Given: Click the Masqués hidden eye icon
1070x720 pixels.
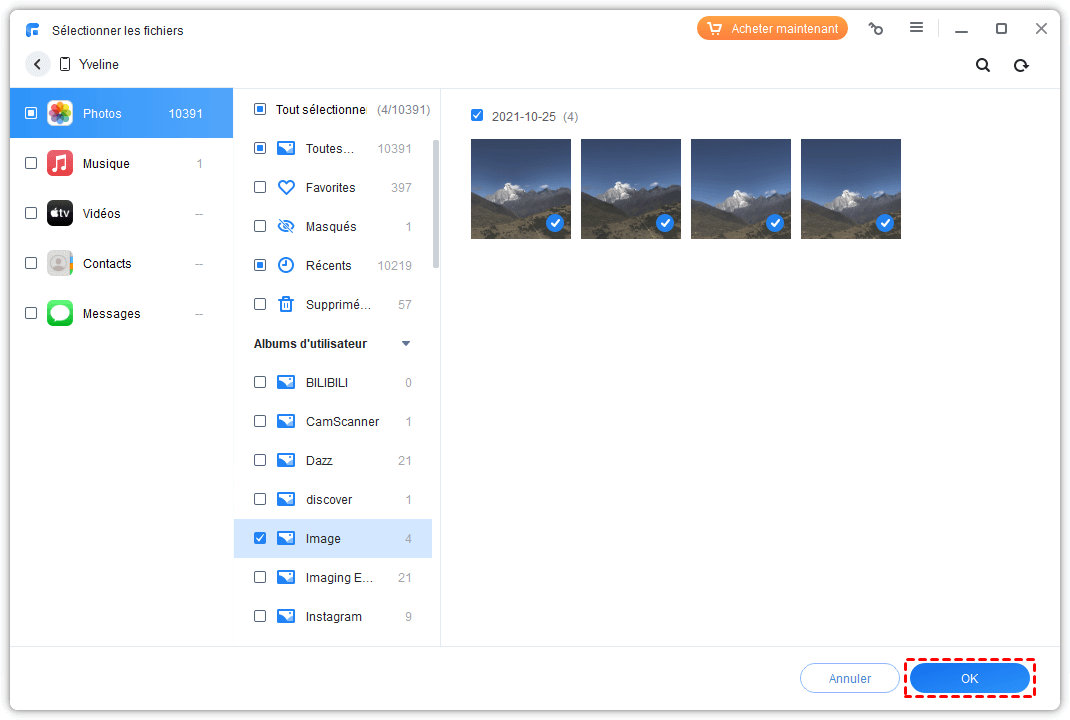Looking at the screenshot, I should pyautogui.click(x=286, y=226).
